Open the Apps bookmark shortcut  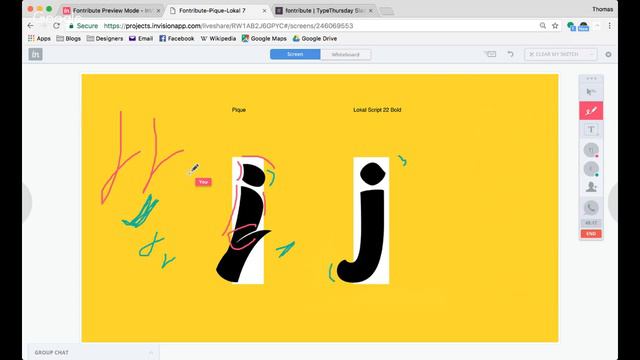point(39,38)
